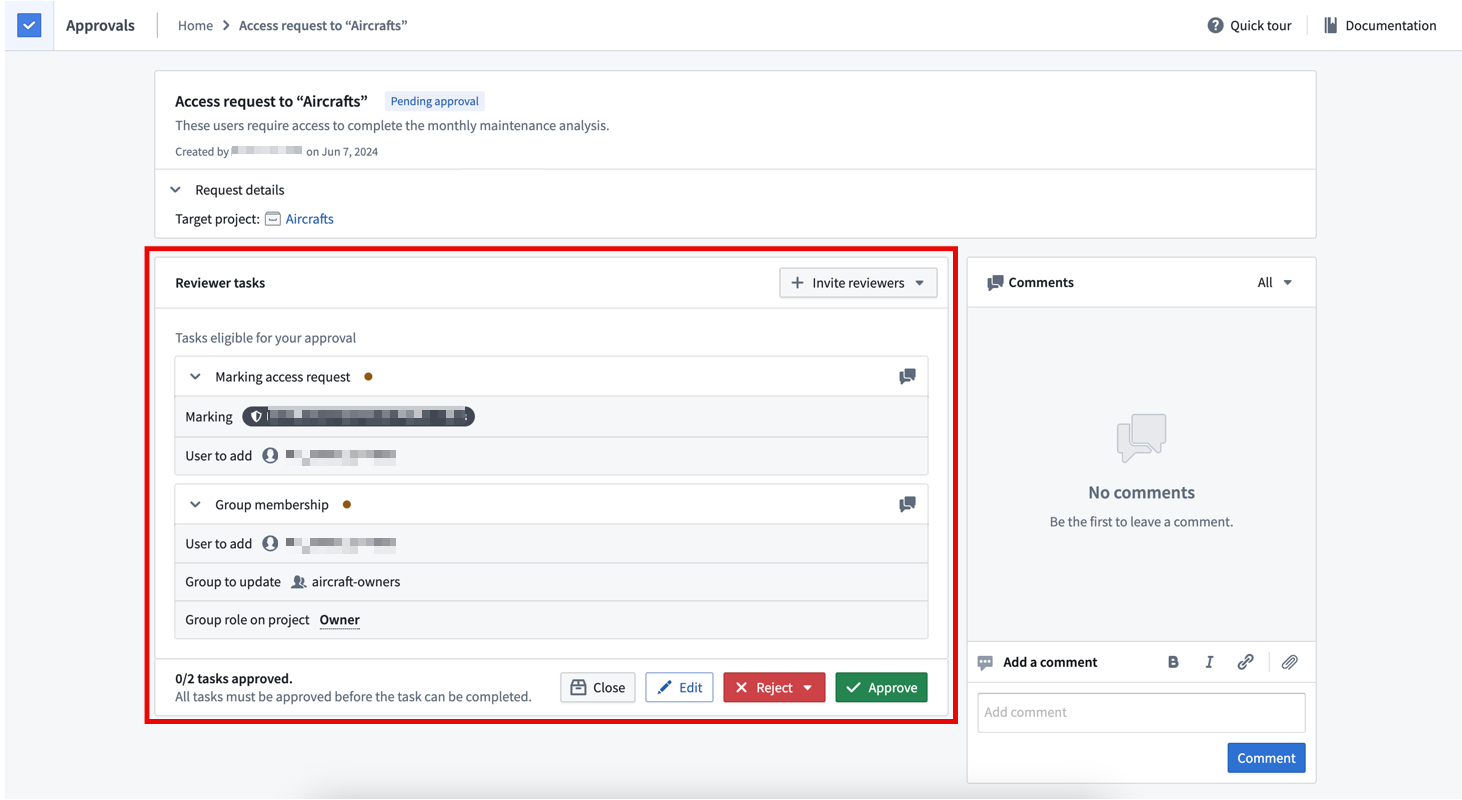Open the Reject options dropdown

point(808,688)
